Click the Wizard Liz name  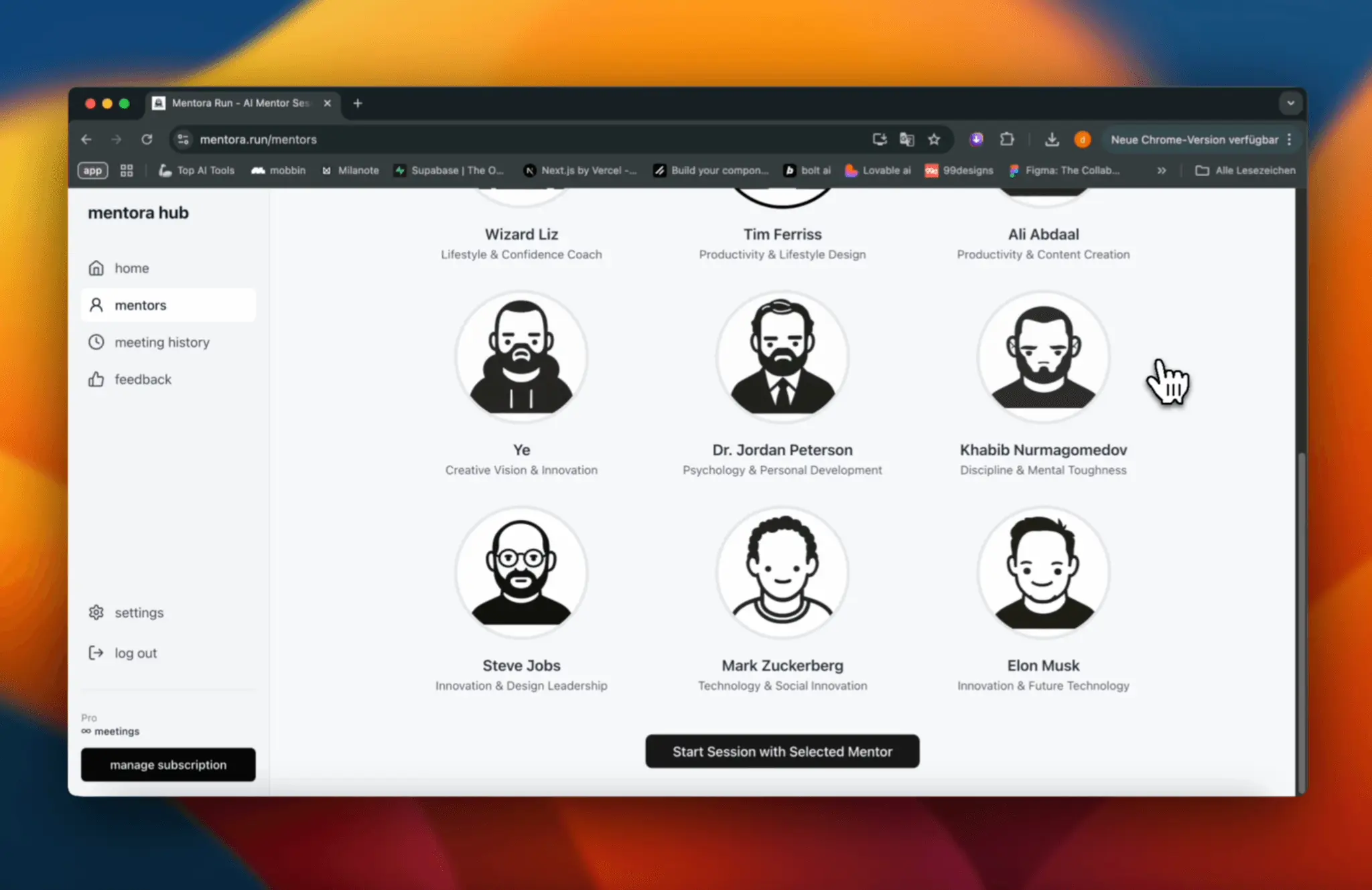522,234
